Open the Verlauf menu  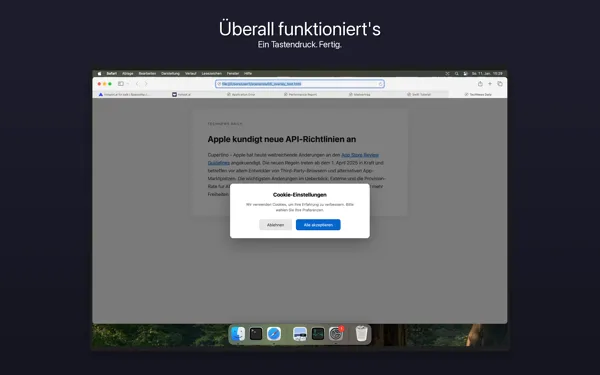[191, 73]
